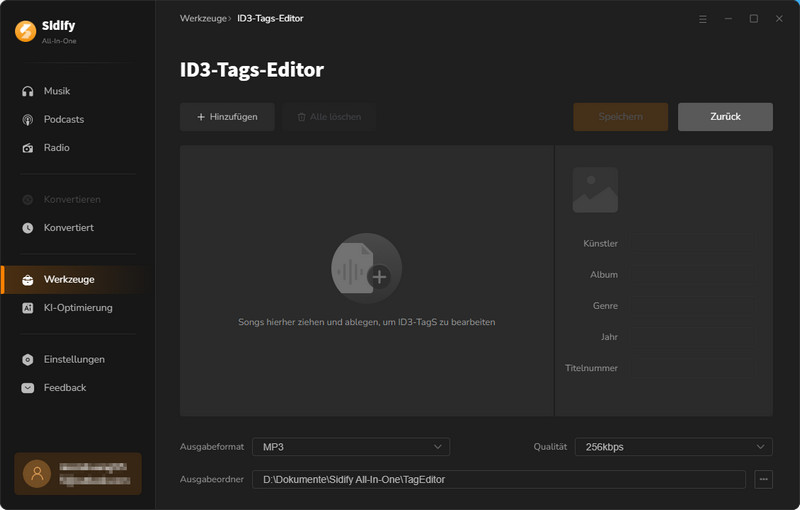Viewport: 800px width, 510px height.
Task: Click the Genre input field
Action: (x=691, y=305)
